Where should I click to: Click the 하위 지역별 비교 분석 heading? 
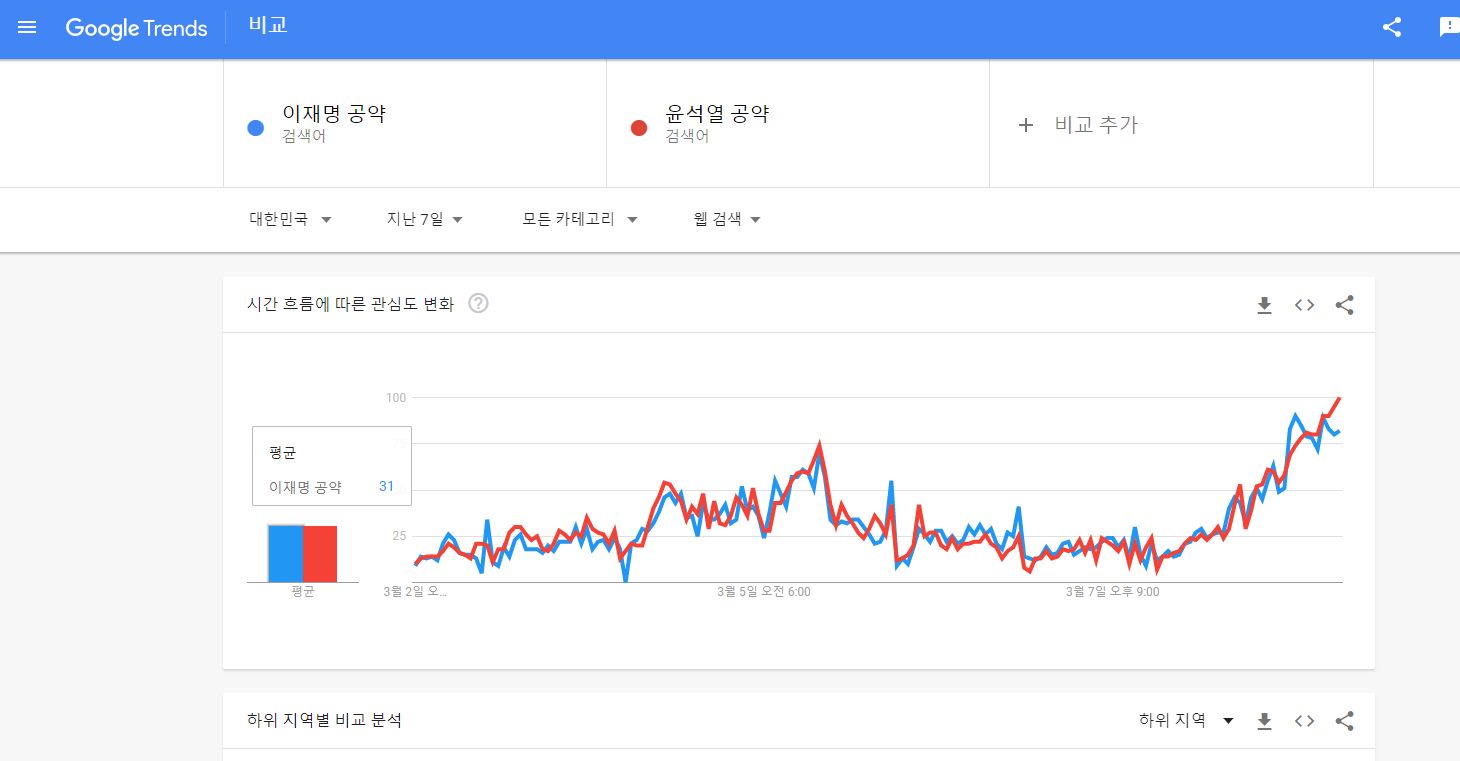click(324, 720)
